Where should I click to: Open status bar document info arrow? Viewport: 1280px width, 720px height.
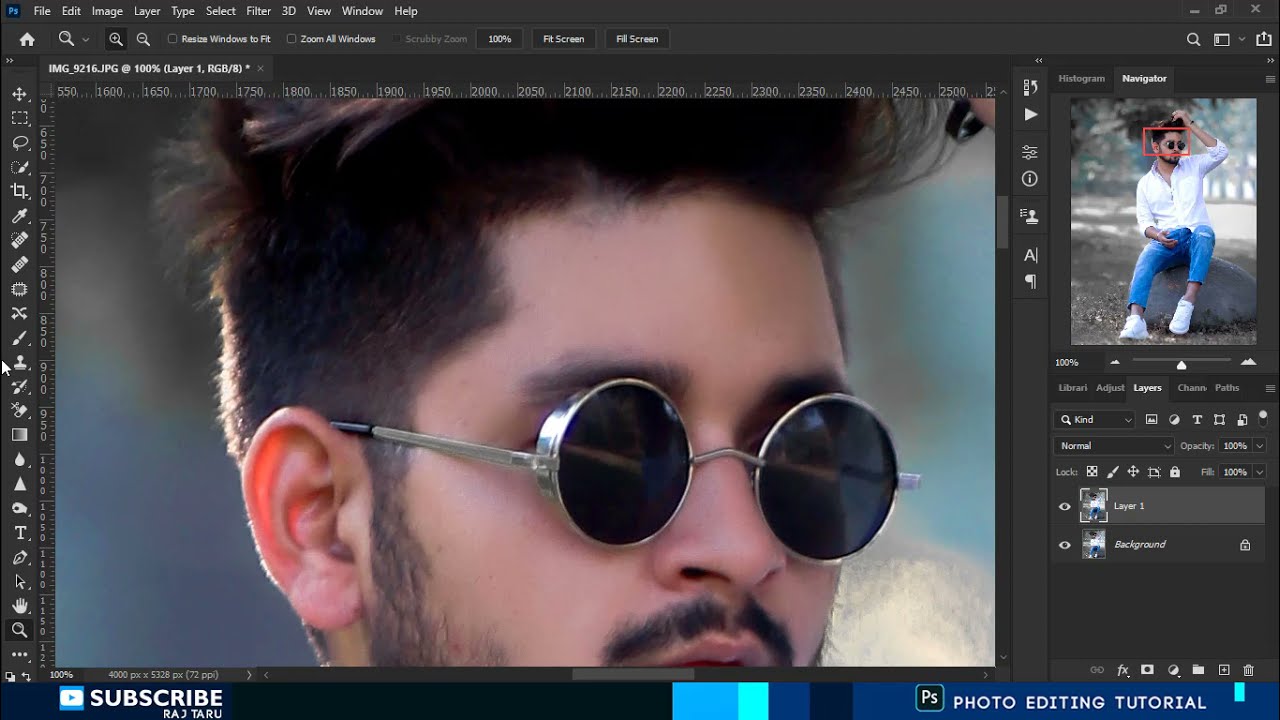249,675
